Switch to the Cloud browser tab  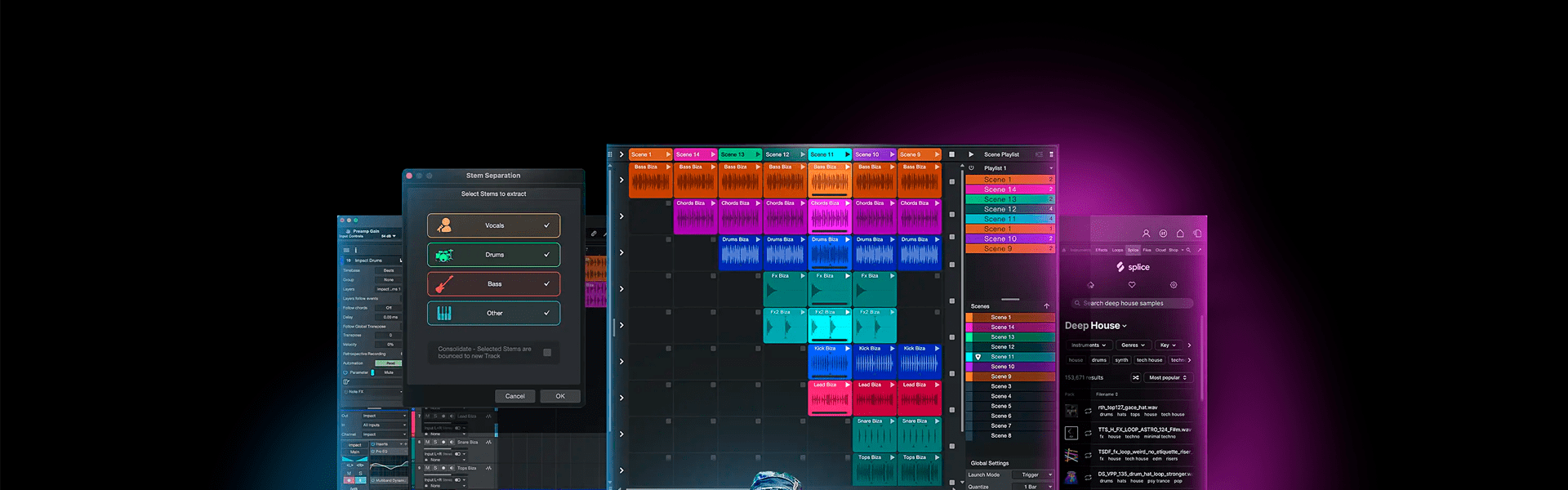coord(1160,250)
